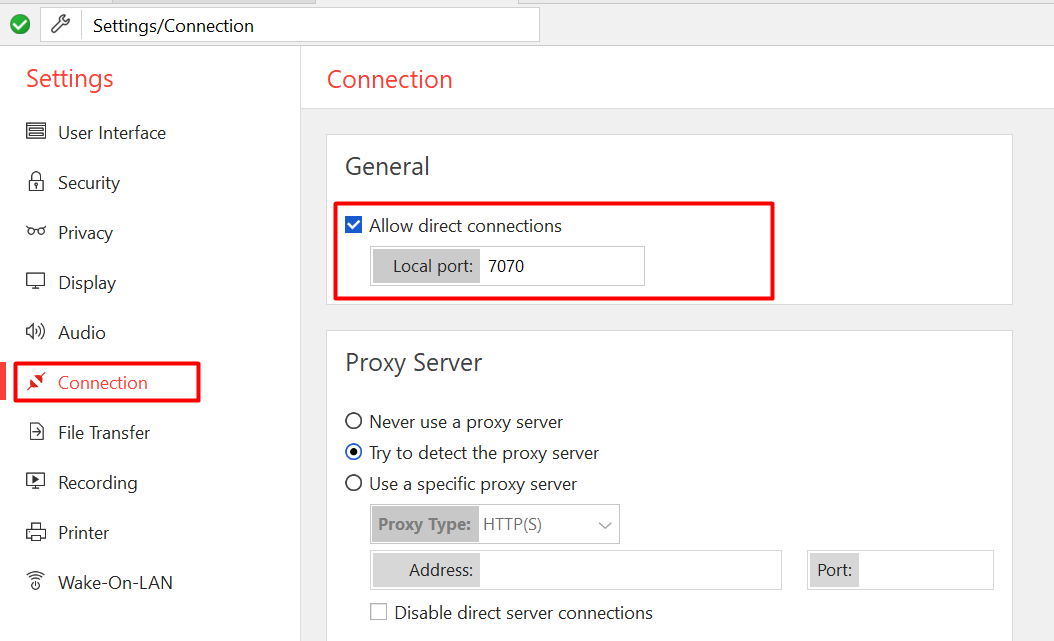Open User Interface settings
The height and width of the screenshot is (641, 1054).
click(112, 133)
